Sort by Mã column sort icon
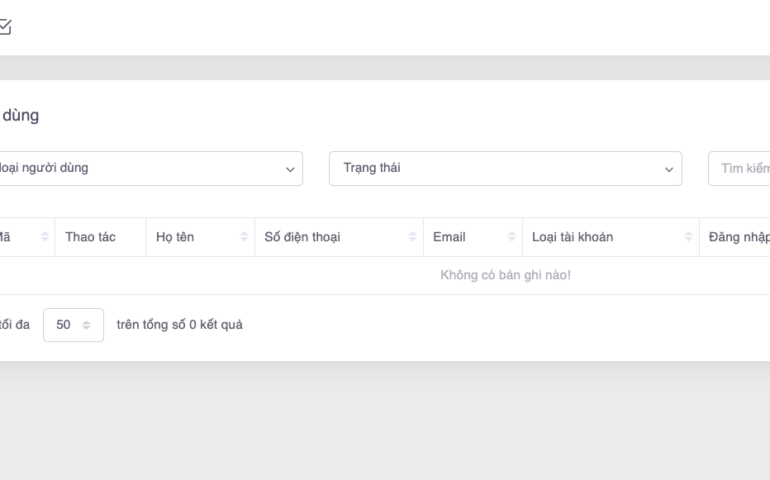The height and width of the screenshot is (480, 770). 44,237
